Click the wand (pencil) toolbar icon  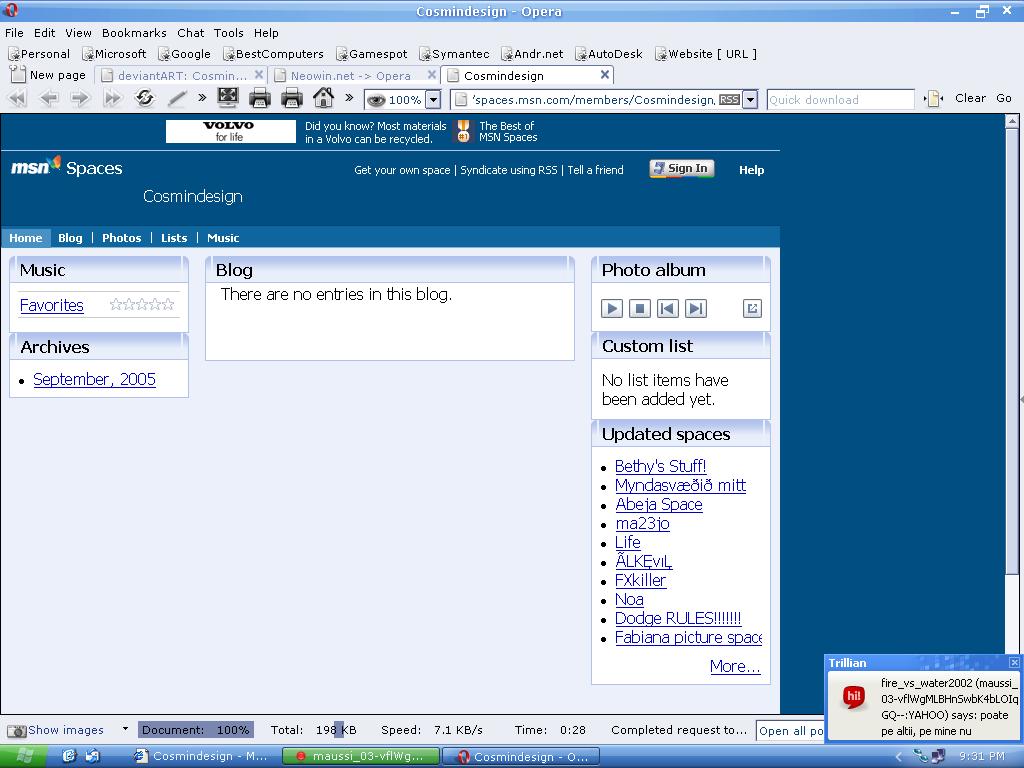tap(176, 99)
